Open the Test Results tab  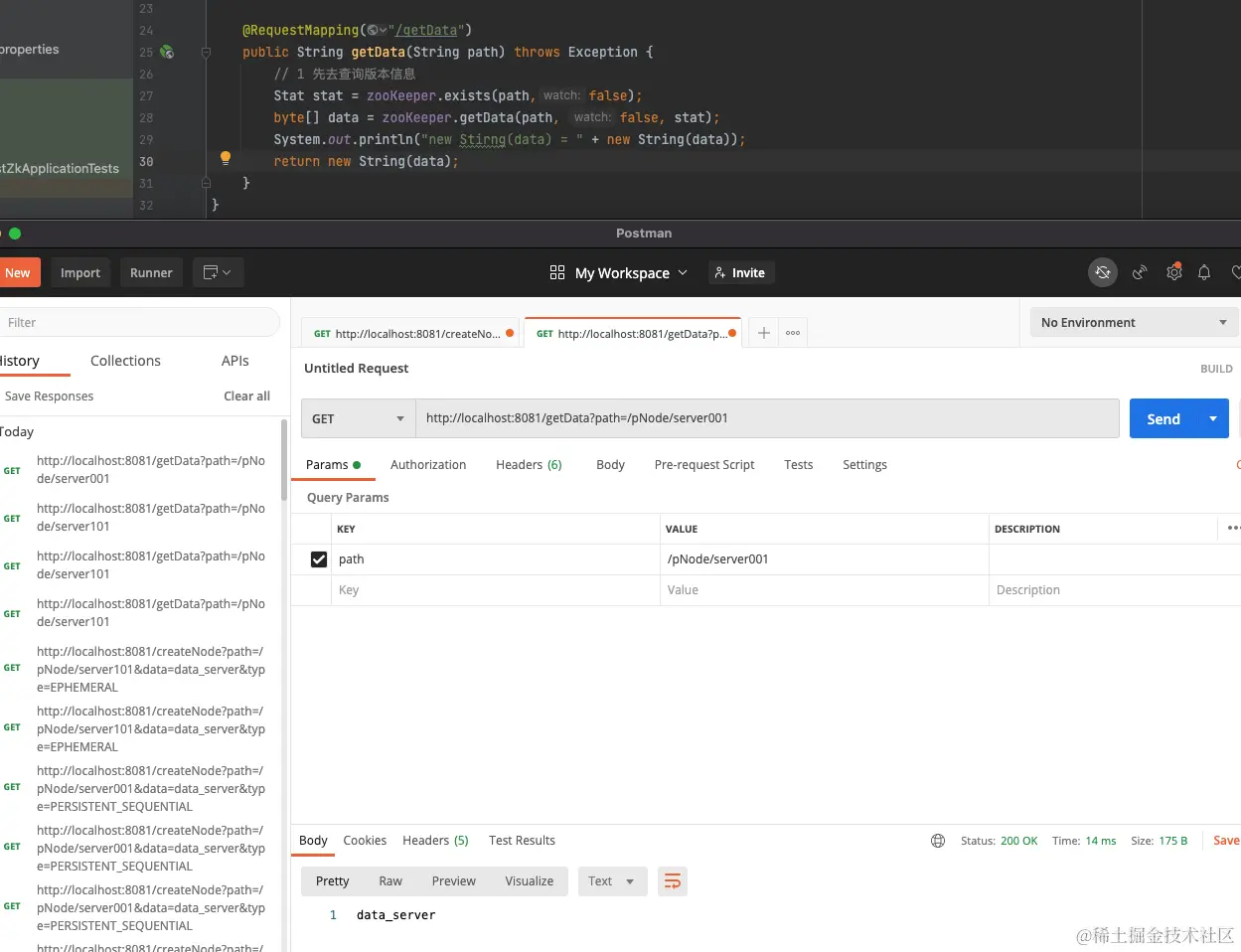click(x=522, y=840)
